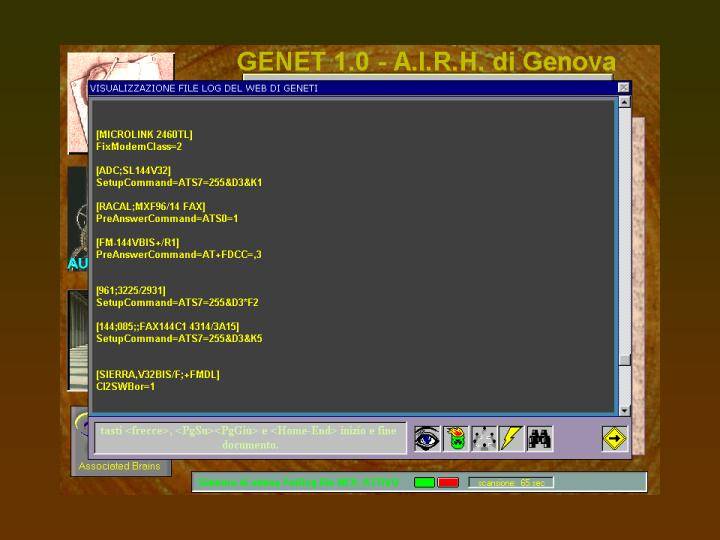Click the yellow arrow road sign icon
720x540 pixels.
point(614,439)
